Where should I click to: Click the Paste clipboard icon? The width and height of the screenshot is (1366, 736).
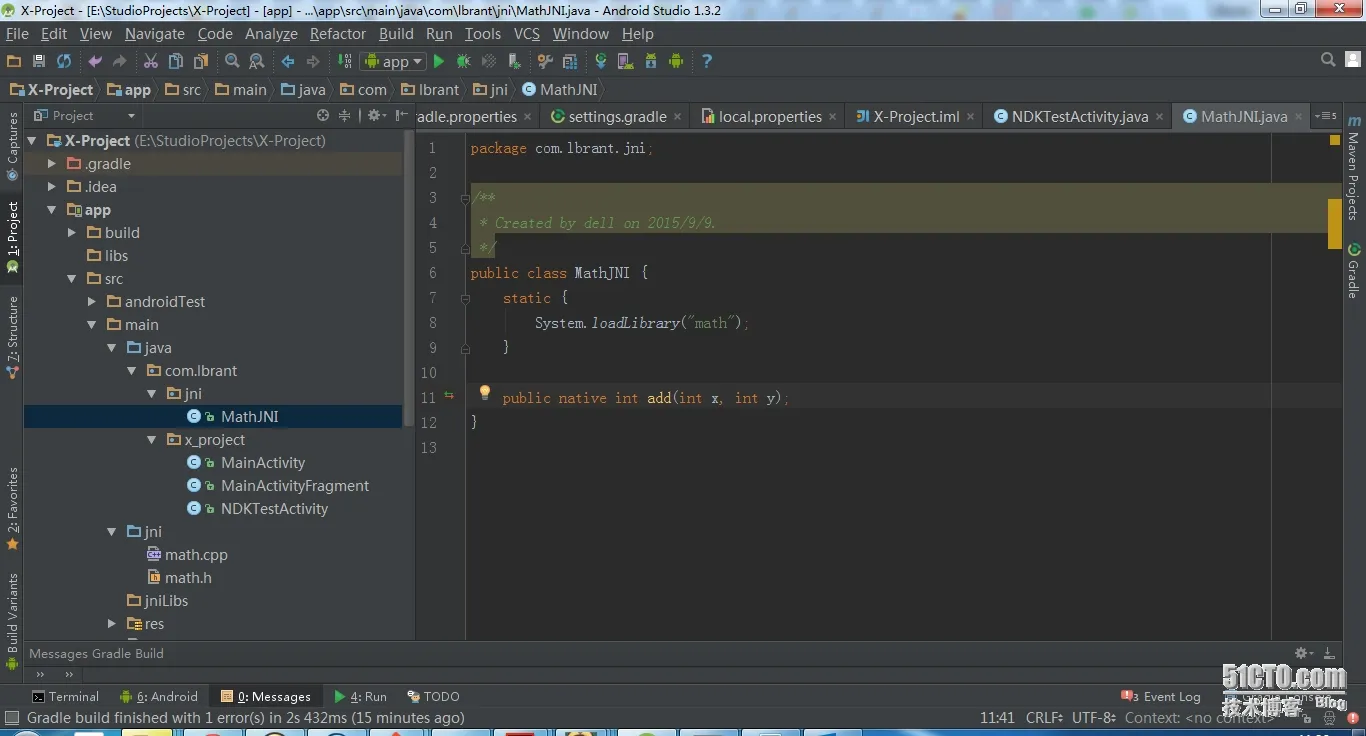(200, 61)
